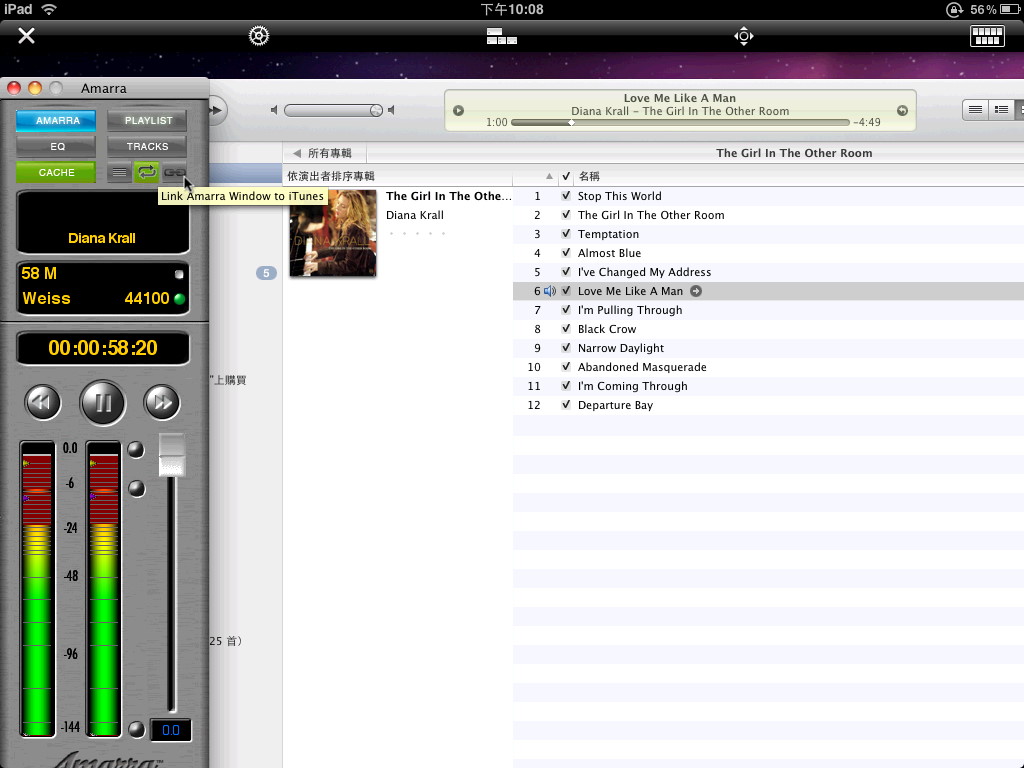The image size is (1024, 768).
Task: Click elapsed time 1:00 label
Action: point(496,122)
